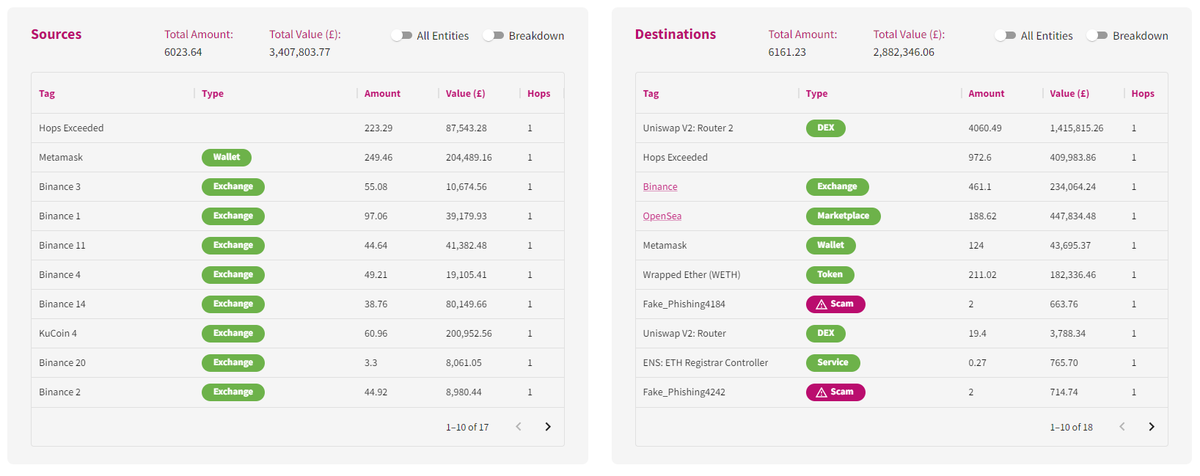Click Wallet badge in Destinations Metamask row
1200x476 pixels.
click(830, 245)
